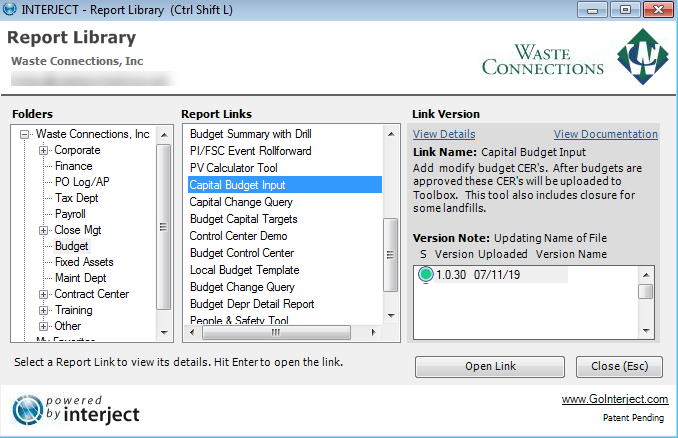Click the green status circle for version 1.0.30
The width and height of the screenshot is (678, 438).
pos(426,274)
